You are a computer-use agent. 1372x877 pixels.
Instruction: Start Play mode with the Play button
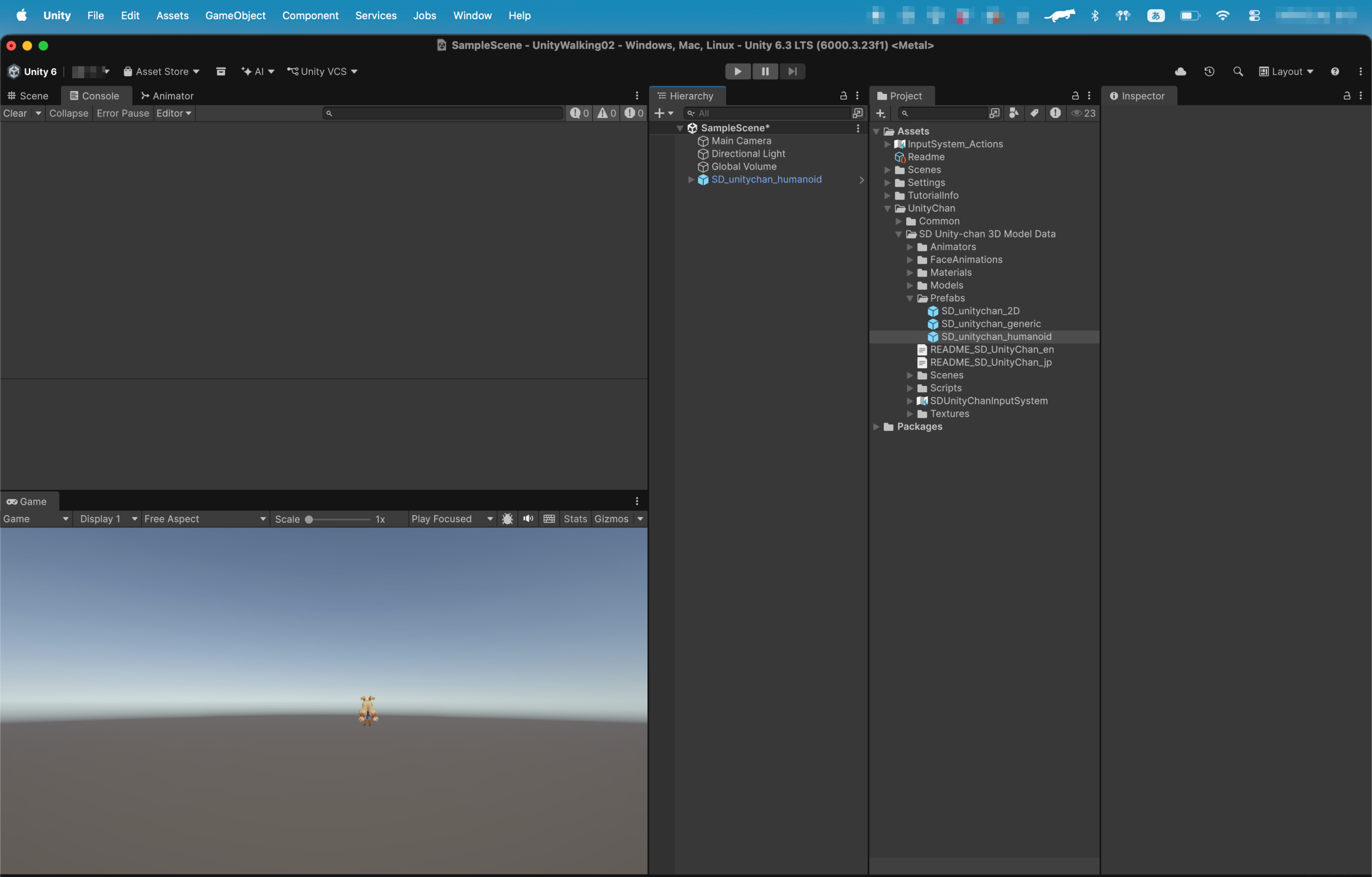(737, 71)
